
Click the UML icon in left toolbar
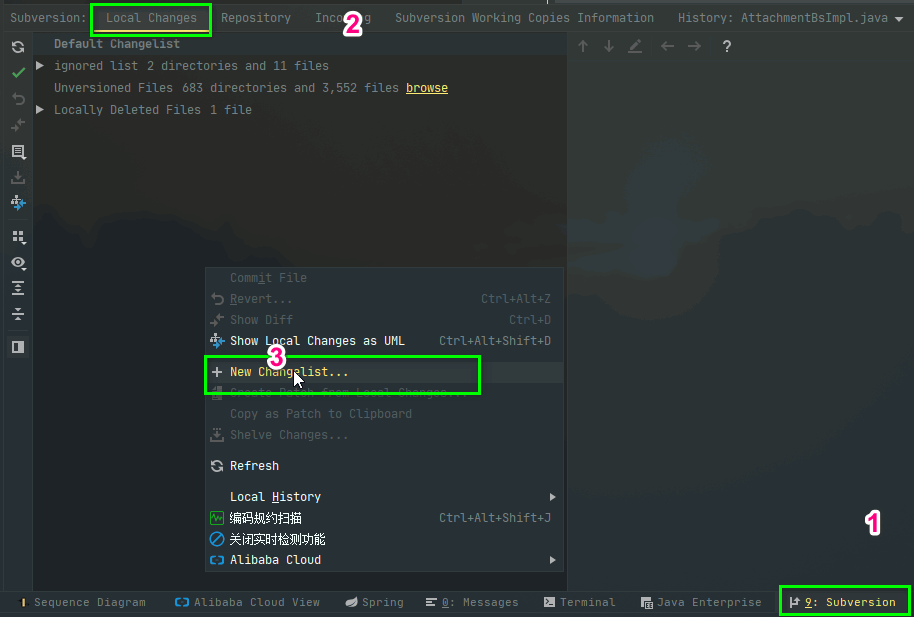click(x=18, y=203)
